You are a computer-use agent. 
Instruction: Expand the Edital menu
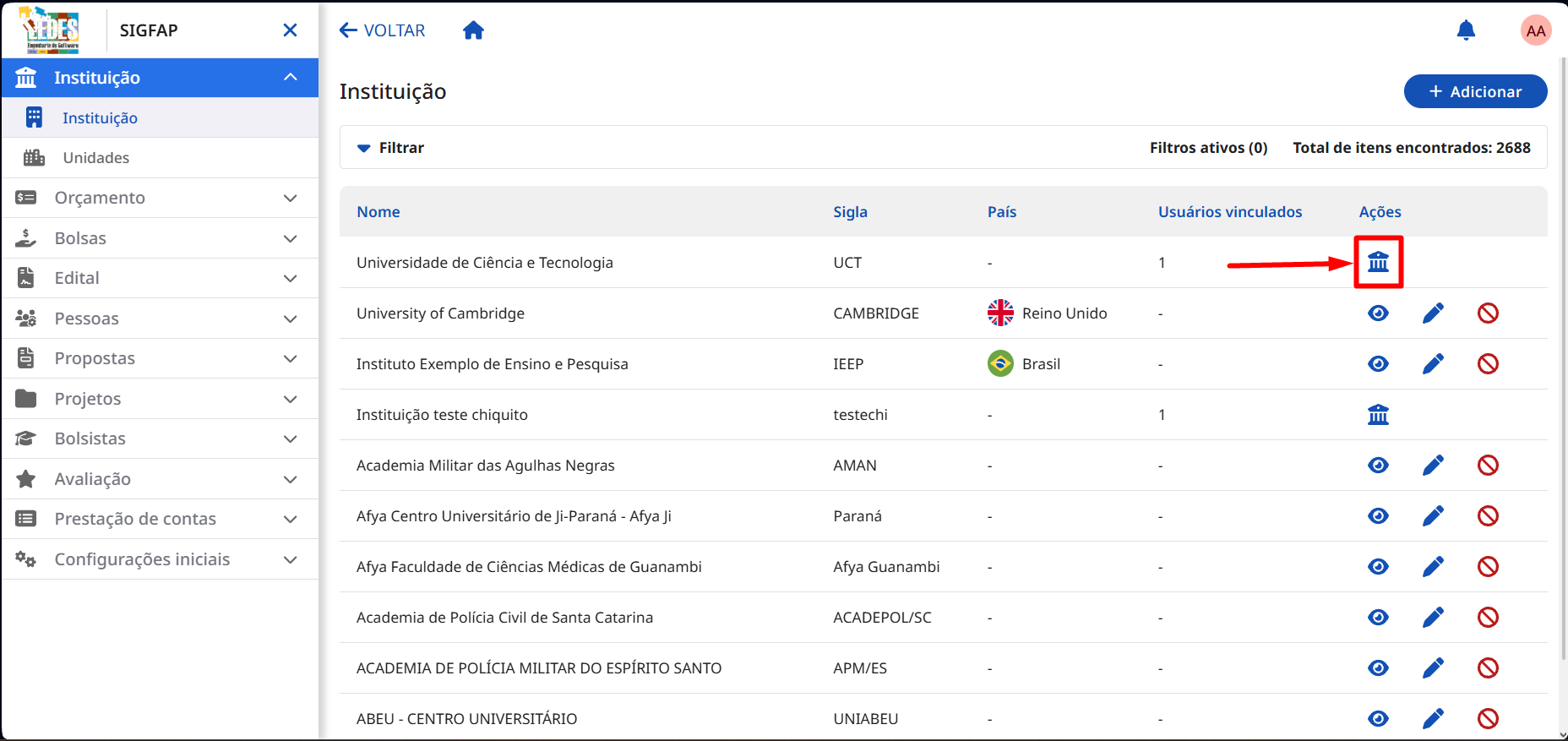pyautogui.click(x=160, y=278)
